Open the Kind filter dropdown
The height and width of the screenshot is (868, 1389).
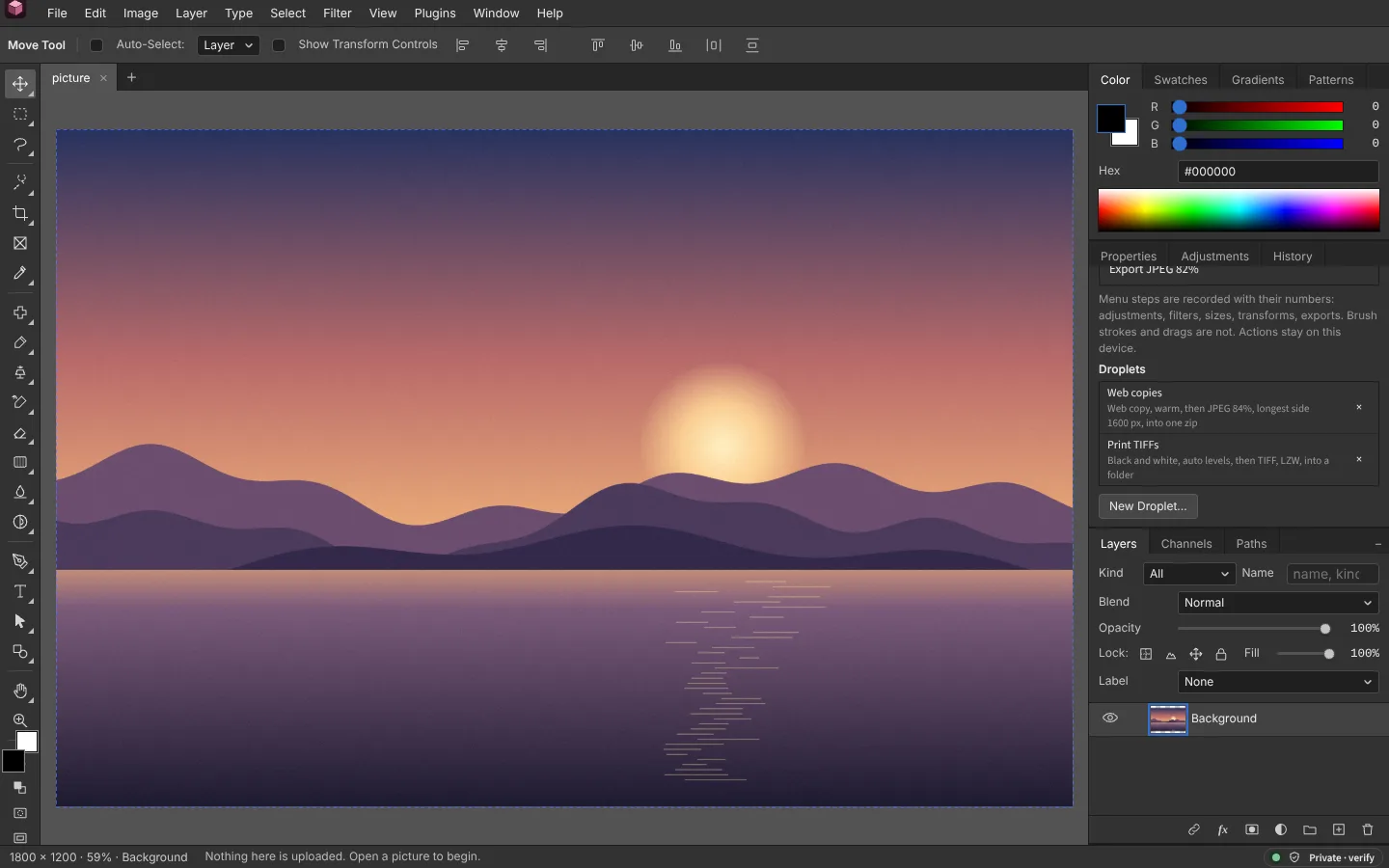pos(1189,574)
